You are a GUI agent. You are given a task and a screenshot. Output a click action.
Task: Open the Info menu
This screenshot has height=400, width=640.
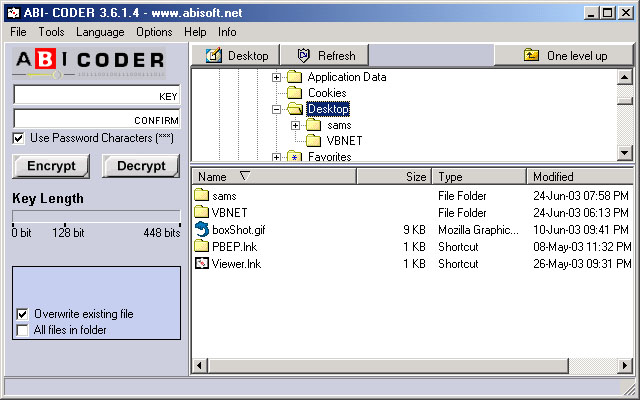pos(227,32)
